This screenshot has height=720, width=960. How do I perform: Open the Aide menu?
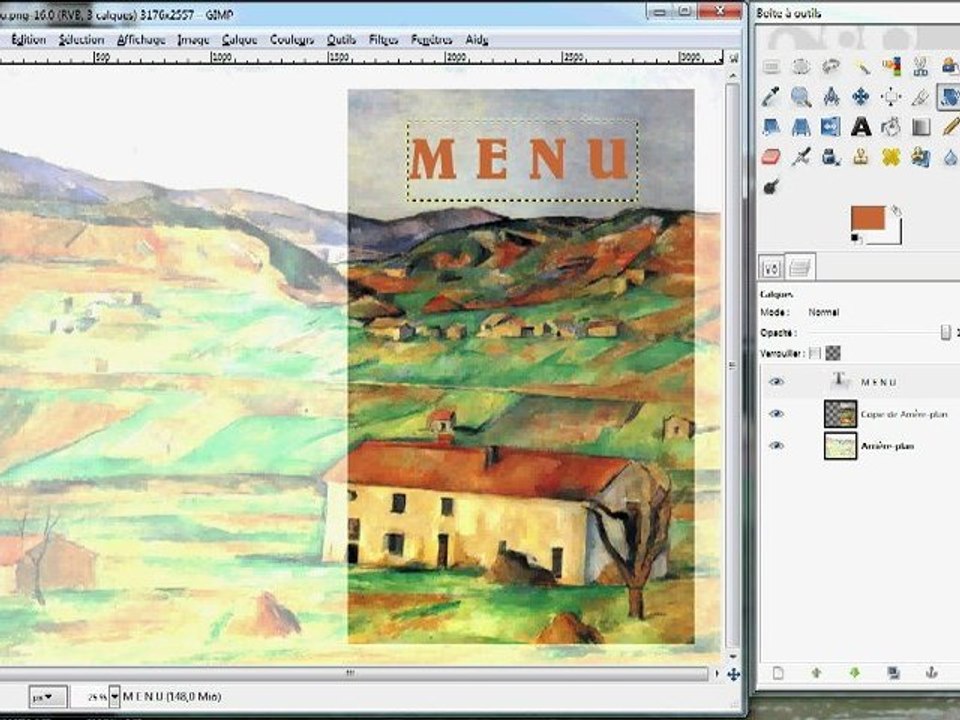[x=477, y=40]
